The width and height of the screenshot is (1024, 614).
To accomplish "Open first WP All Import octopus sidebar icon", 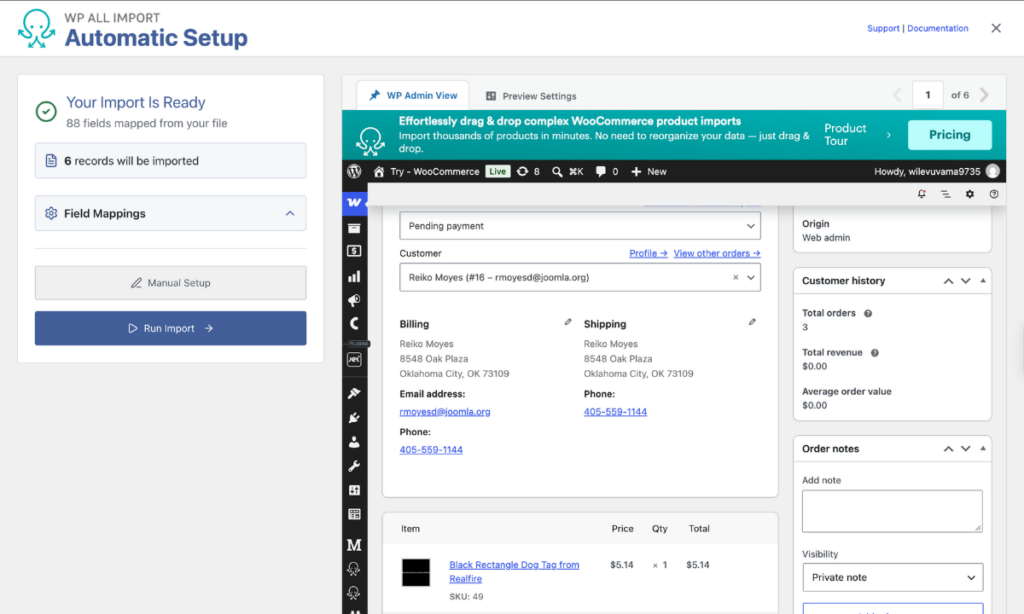I will tap(354, 569).
